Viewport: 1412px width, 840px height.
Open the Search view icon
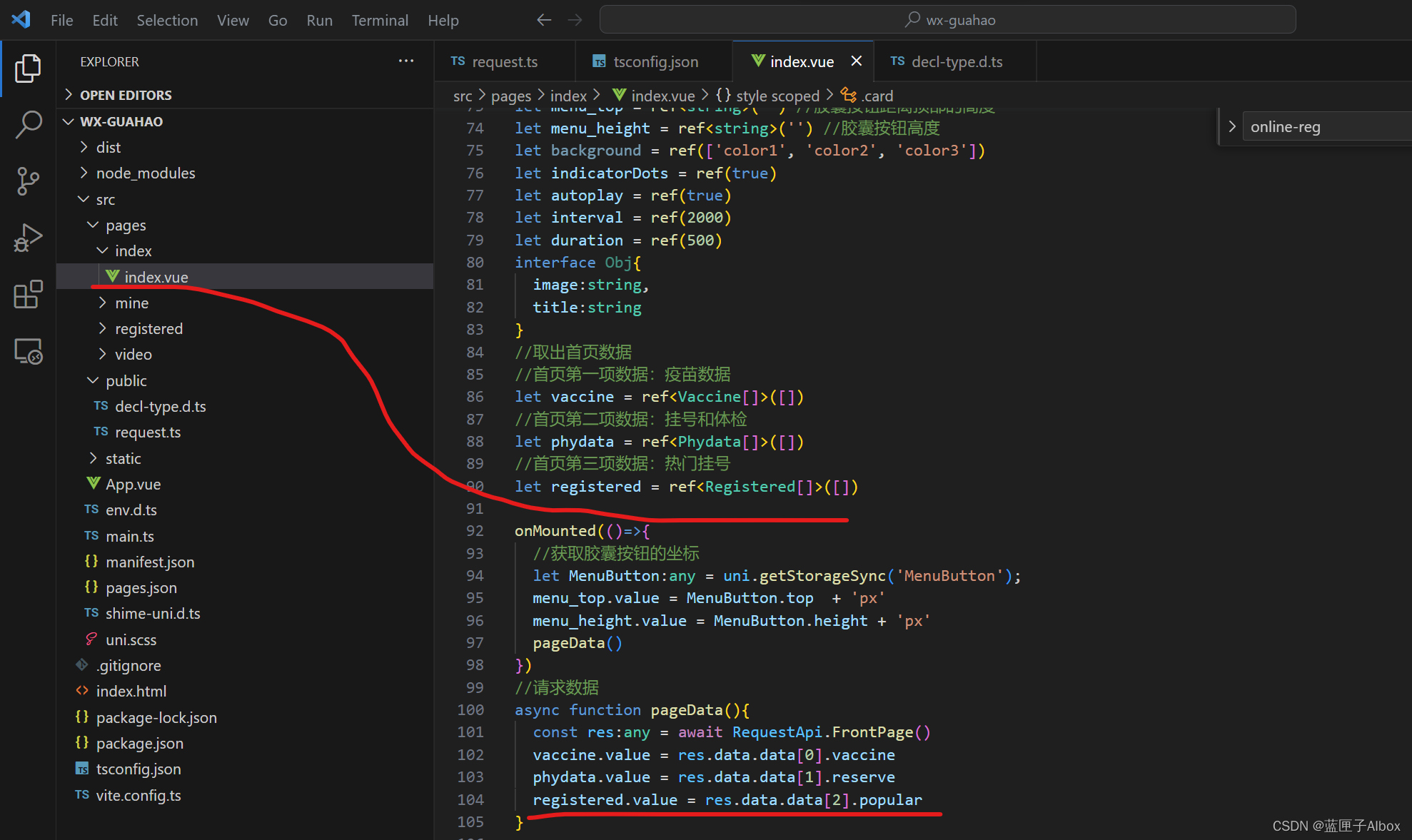coord(28,124)
